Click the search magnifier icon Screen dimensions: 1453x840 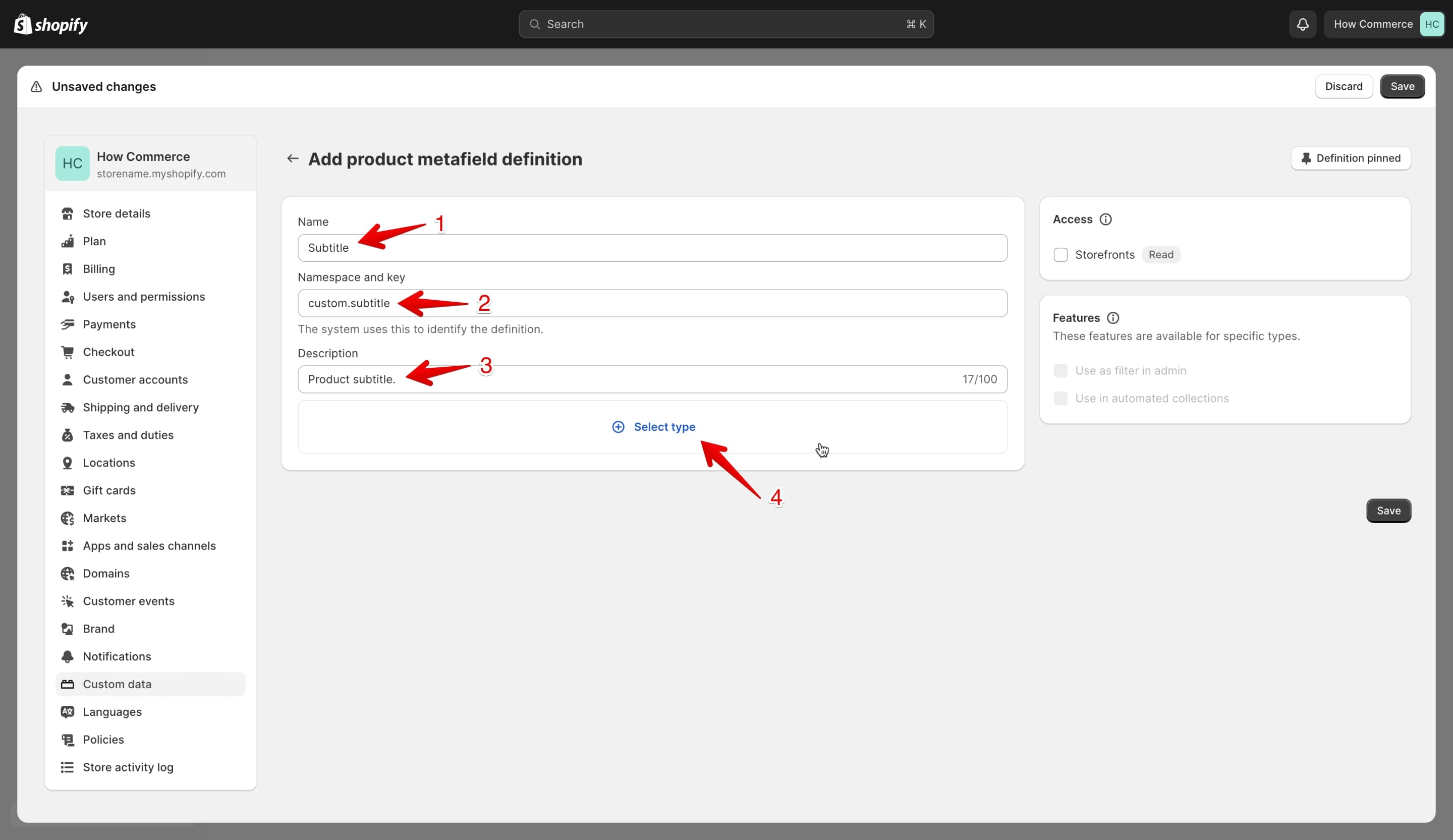[x=534, y=24]
